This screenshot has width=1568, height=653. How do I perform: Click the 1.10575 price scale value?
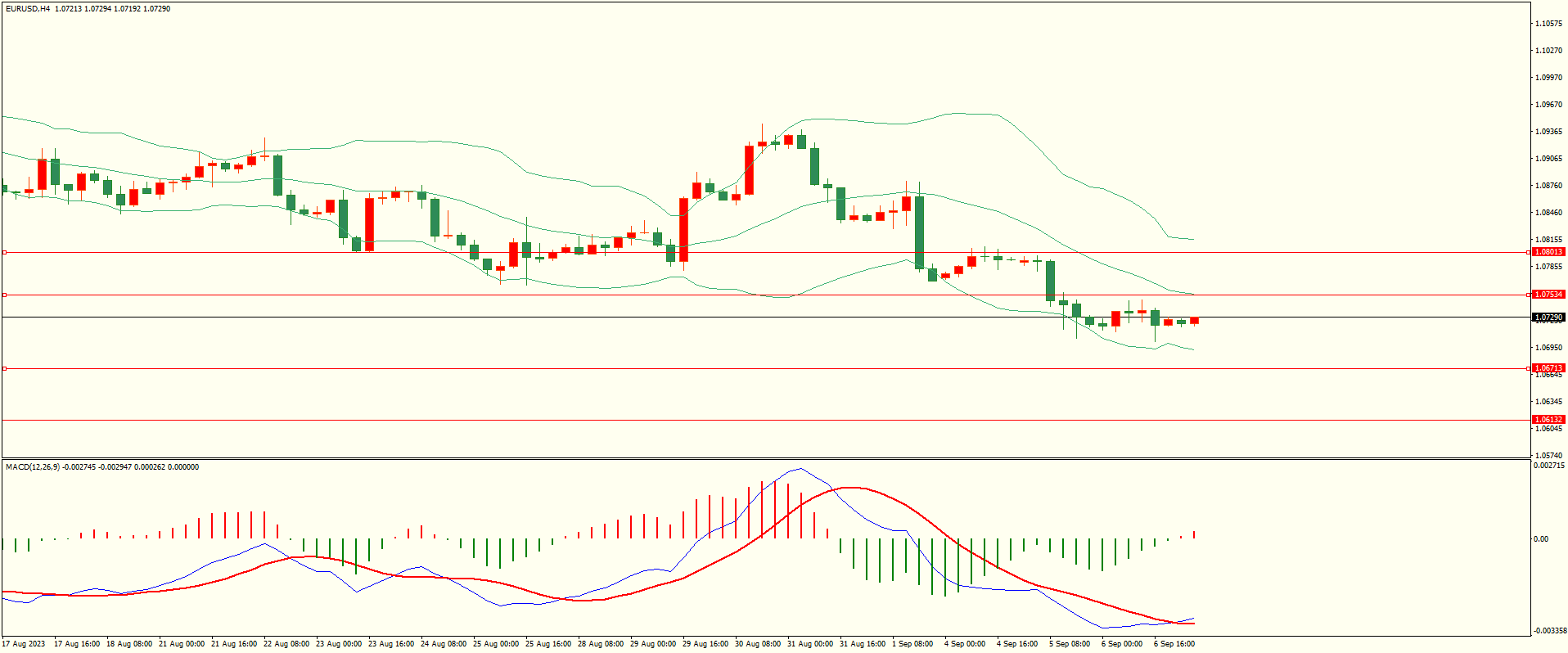[x=1548, y=24]
